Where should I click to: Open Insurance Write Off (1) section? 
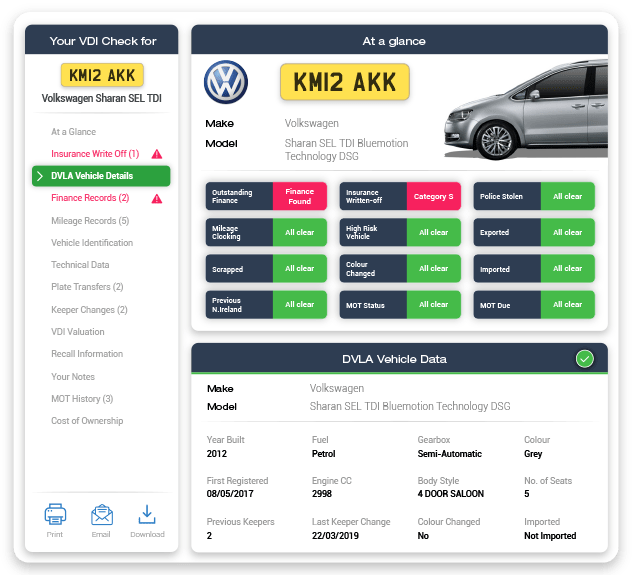[95, 154]
